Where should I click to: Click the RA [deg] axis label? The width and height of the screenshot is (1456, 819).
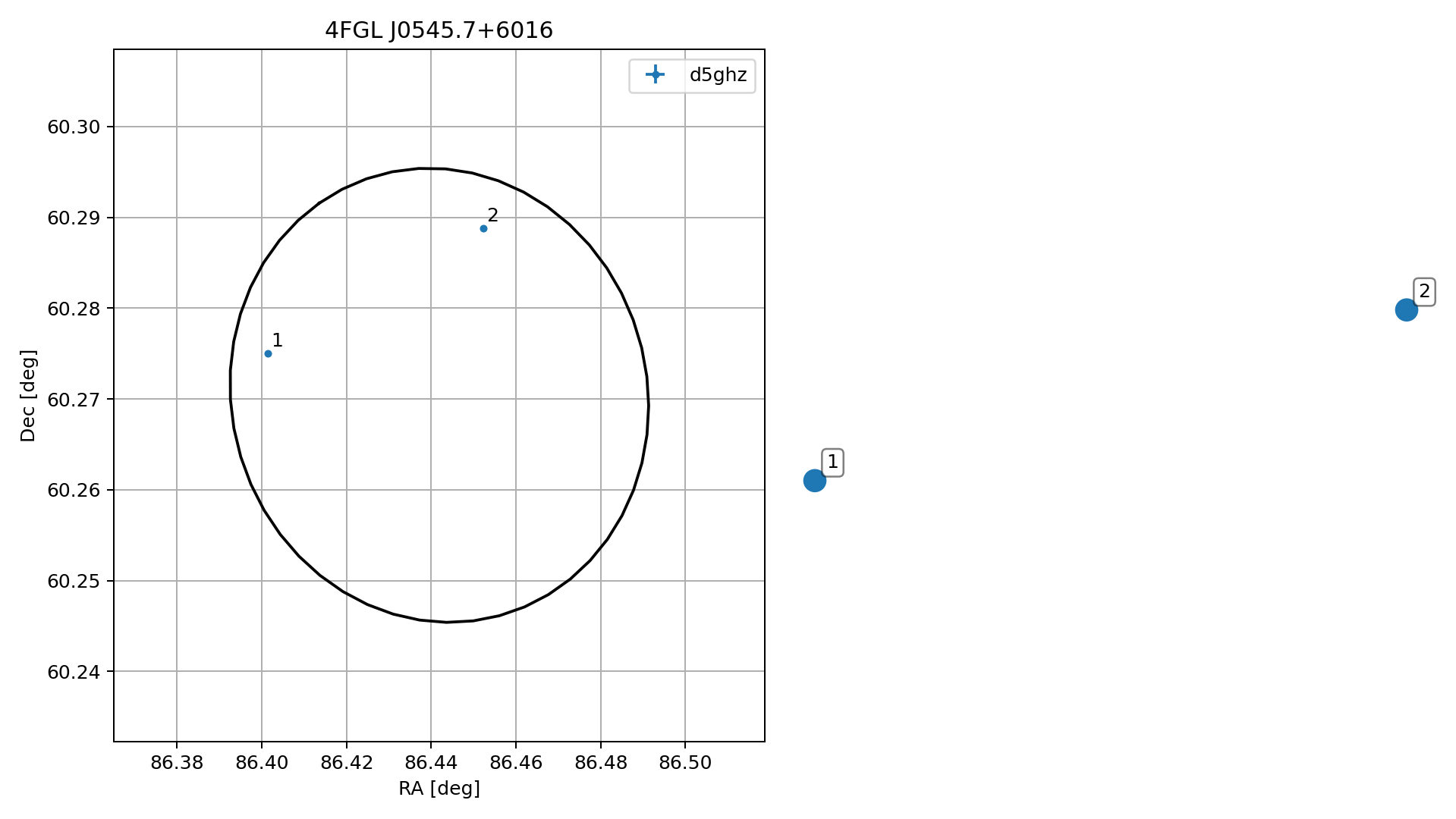pyautogui.click(x=439, y=789)
